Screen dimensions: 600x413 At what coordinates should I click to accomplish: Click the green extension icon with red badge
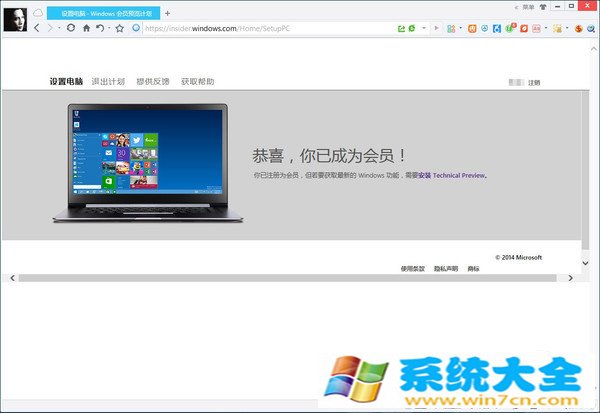[510, 28]
